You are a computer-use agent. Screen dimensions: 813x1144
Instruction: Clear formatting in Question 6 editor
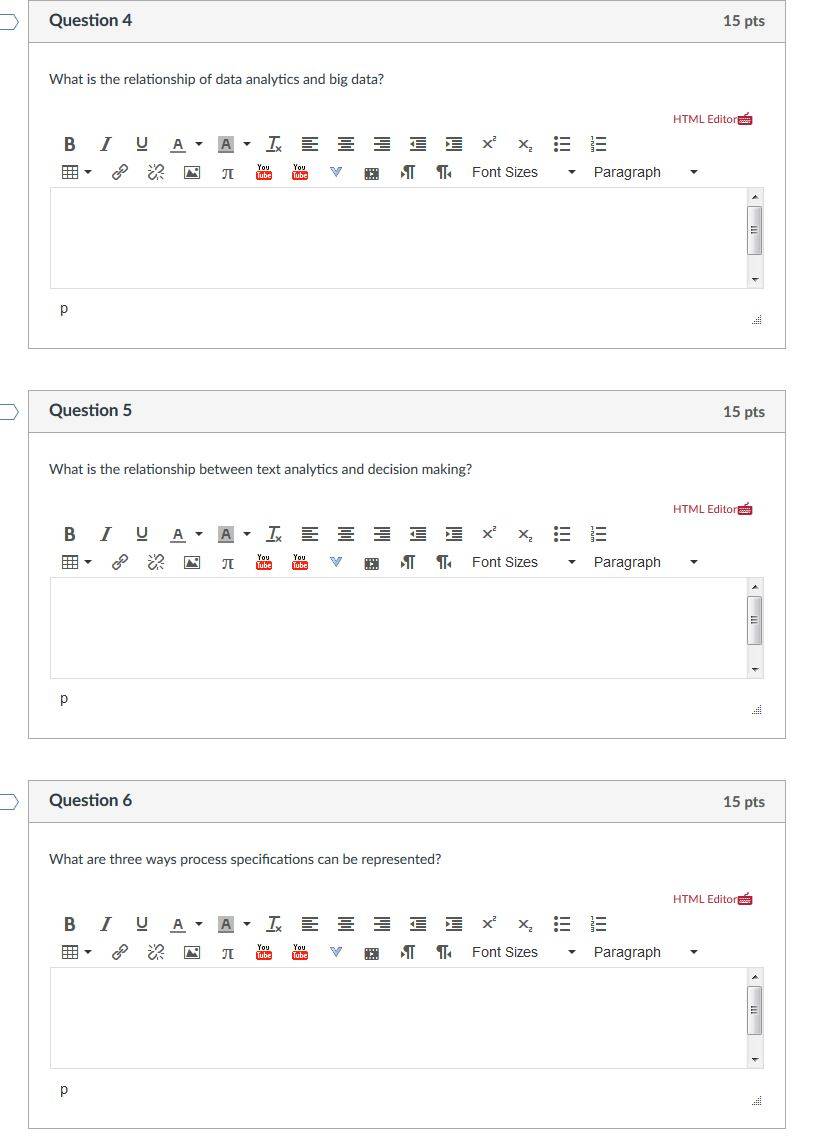click(274, 924)
